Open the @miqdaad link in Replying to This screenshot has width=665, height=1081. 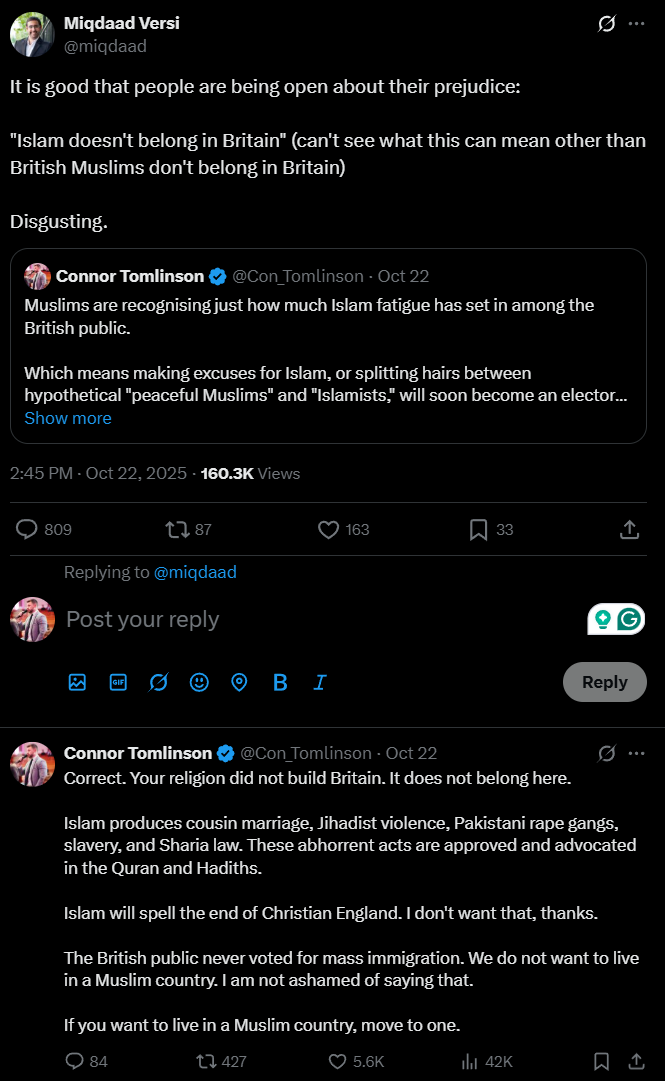[195, 572]
